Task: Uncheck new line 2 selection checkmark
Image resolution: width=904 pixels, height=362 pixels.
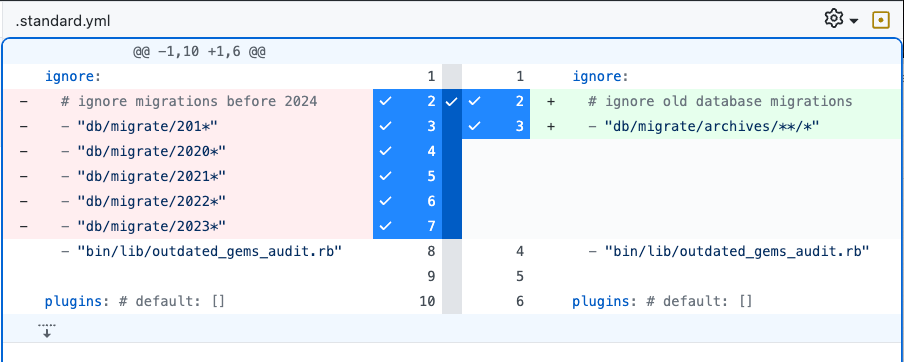Action: click(x=474, y=101)
